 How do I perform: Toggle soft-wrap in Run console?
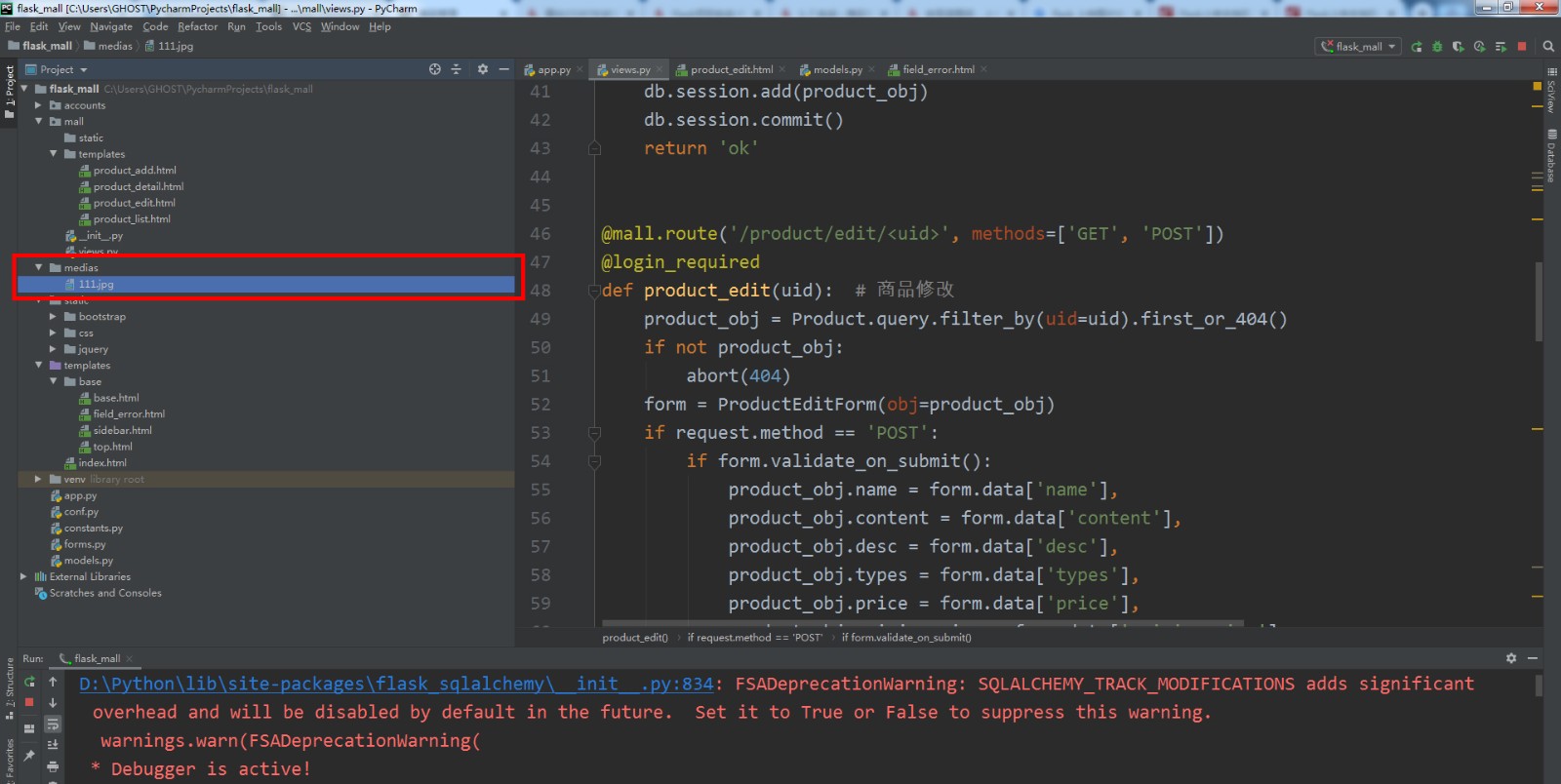[x=53, y=725]
